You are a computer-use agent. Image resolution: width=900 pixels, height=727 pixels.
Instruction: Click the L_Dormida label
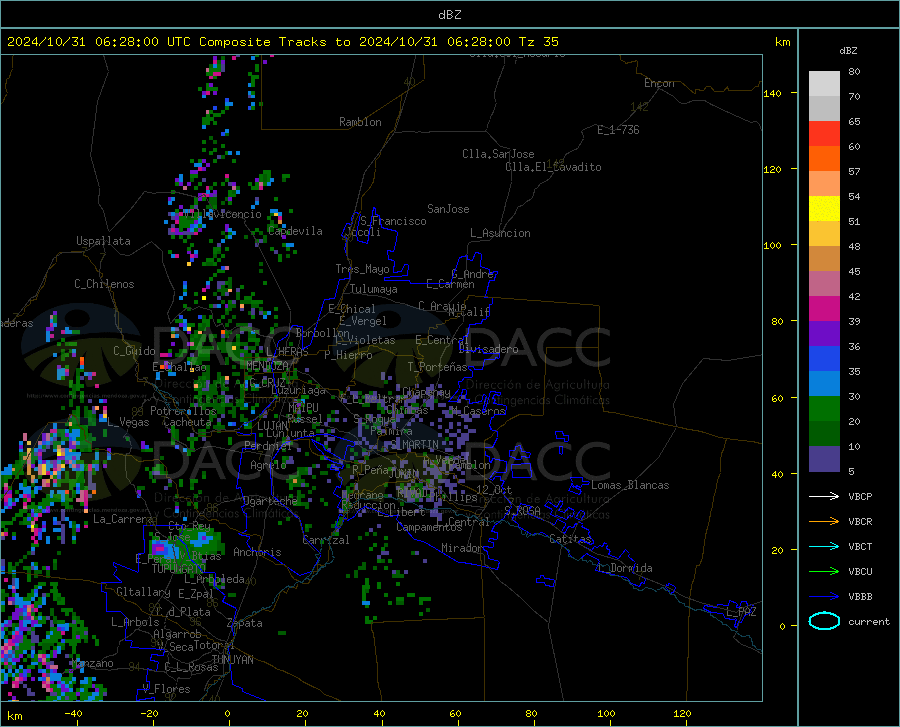624,568
